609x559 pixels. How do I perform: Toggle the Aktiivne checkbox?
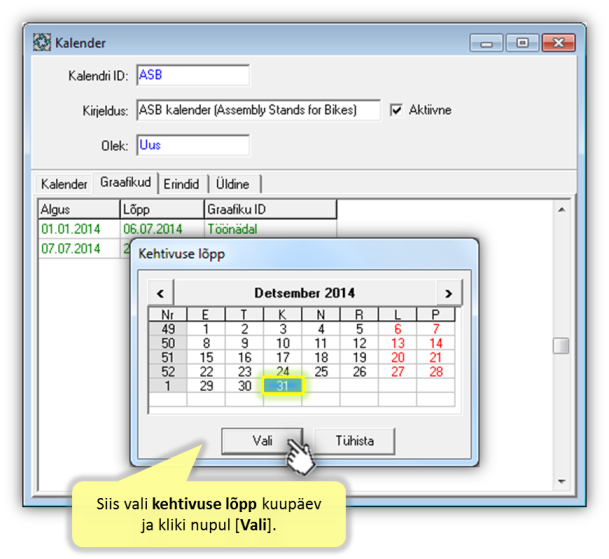[396, 110]
